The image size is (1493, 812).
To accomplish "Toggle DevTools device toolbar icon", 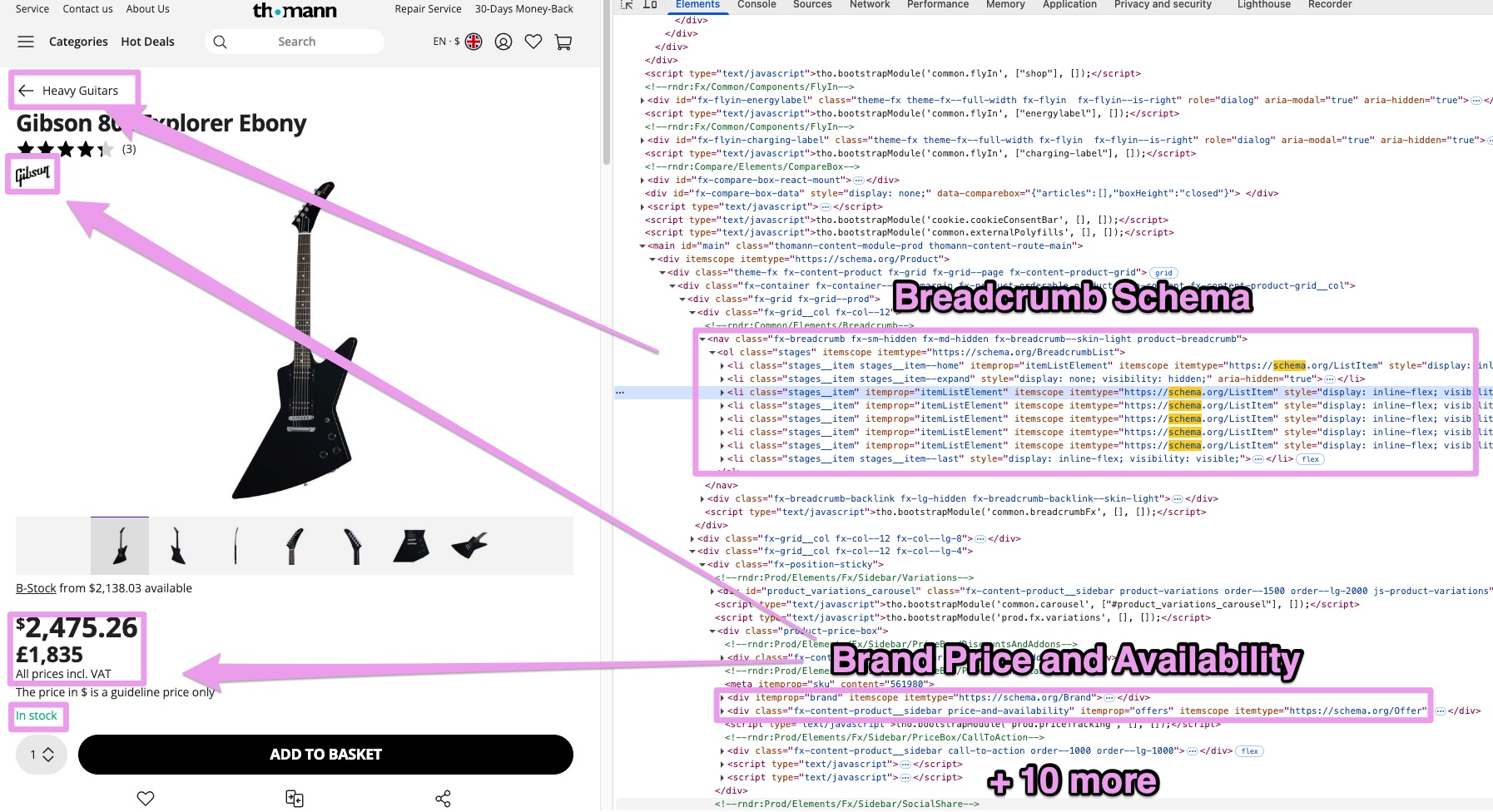I will 650,4.
